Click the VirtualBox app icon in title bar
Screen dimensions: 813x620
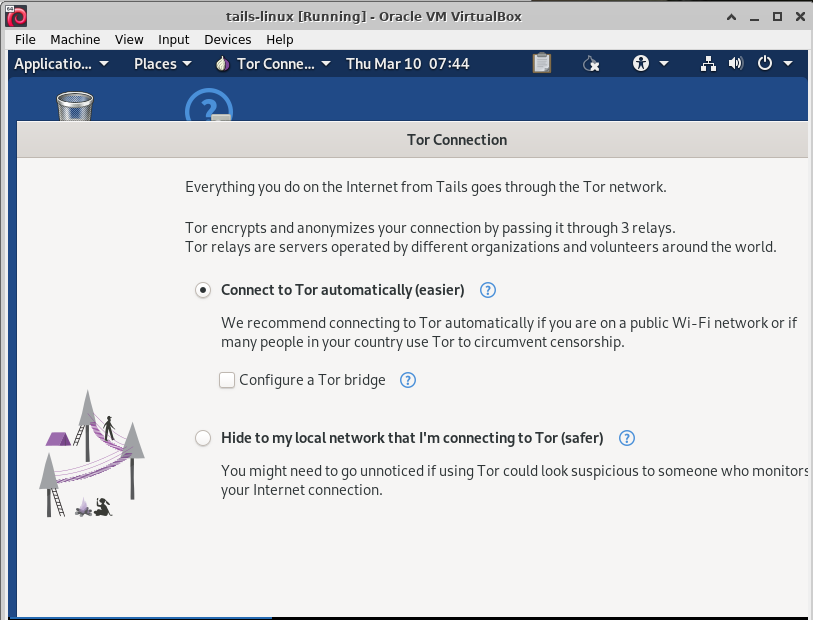(x=16, y=17)
